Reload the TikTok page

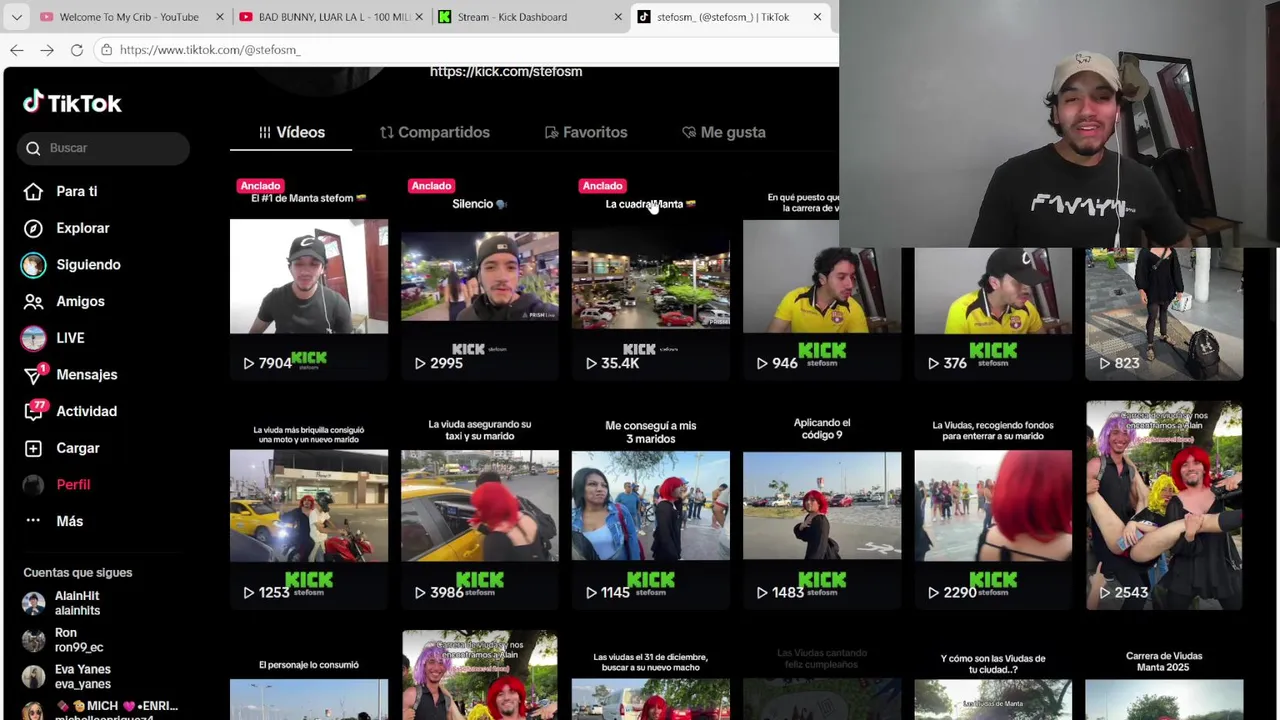tap(77, 49)
